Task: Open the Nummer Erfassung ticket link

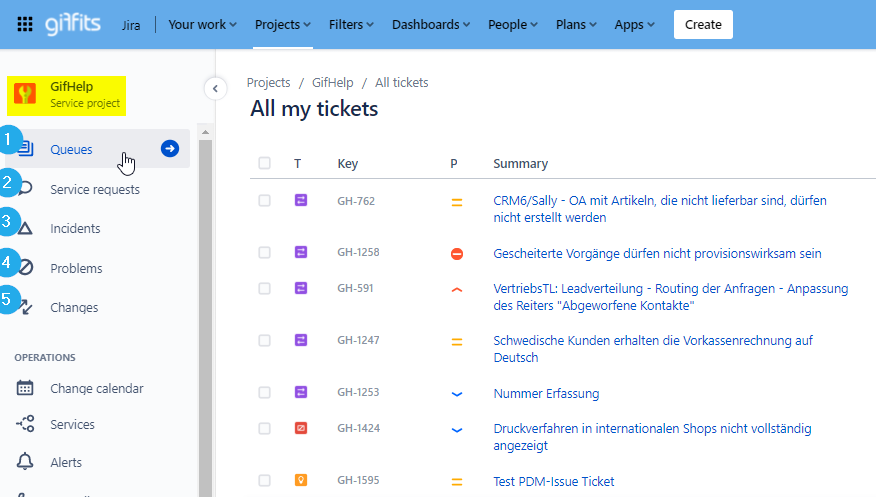Action: pos(546,393)
